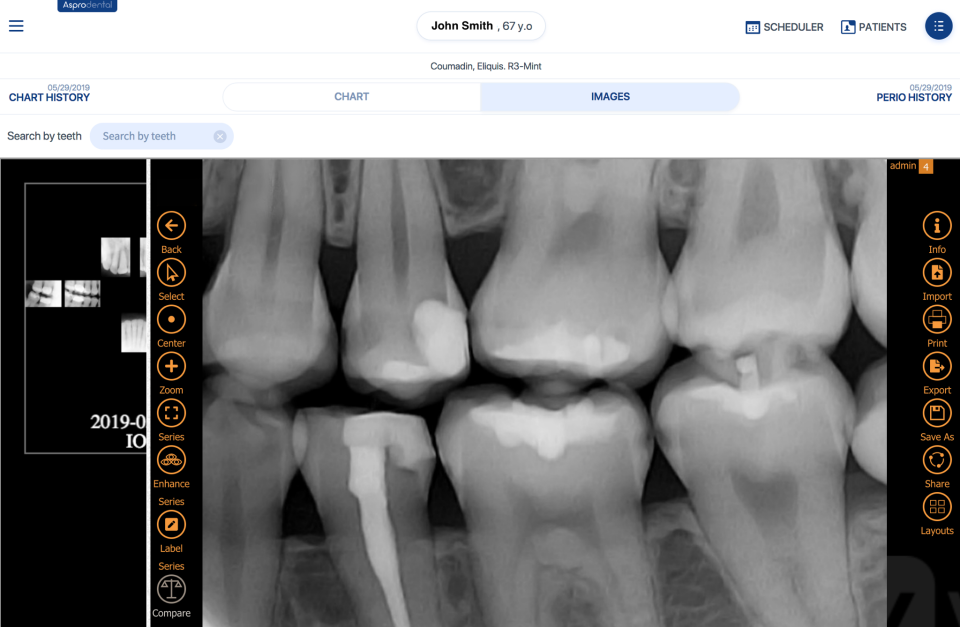Save the image with Save As
This screenshot has height=627, width=960.
tap(937, 413)
